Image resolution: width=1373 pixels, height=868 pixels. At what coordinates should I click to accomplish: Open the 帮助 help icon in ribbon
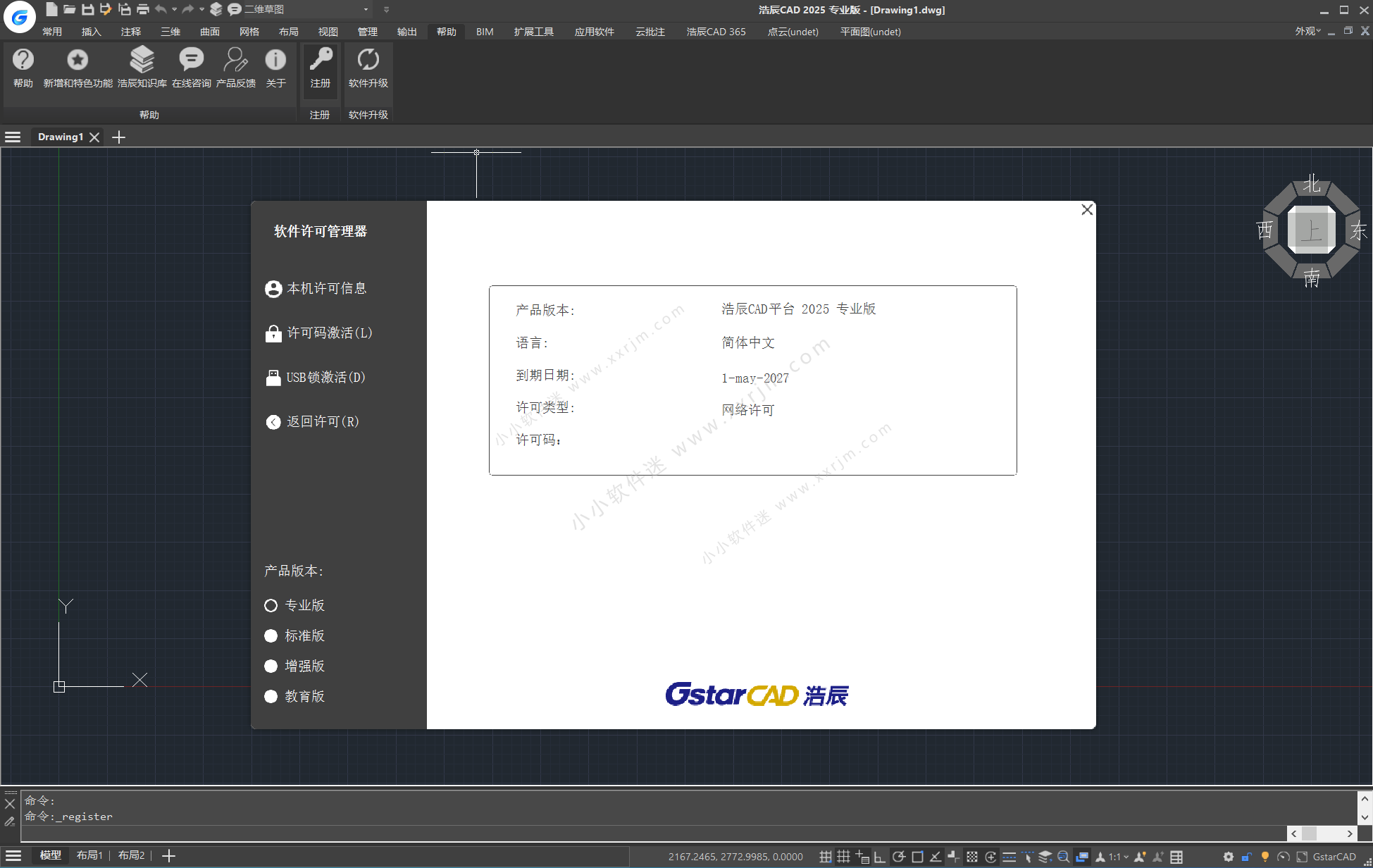click(x=23, y=68)
